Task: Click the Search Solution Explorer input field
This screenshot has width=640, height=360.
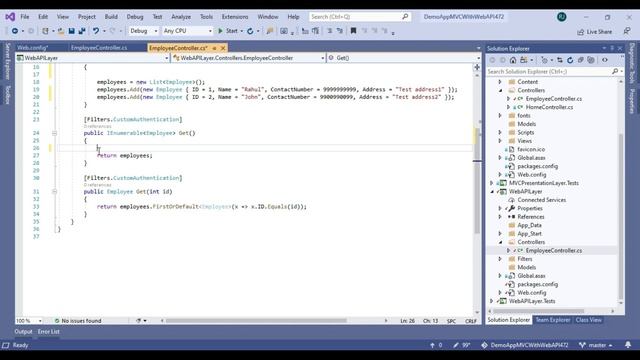Action: tap(549, 71)
